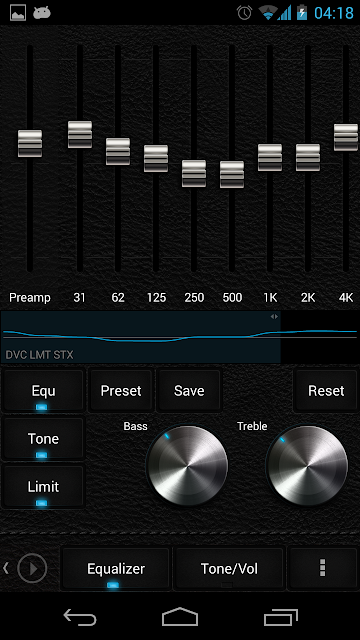Switch to the Equalizer tab

point(116,569)
